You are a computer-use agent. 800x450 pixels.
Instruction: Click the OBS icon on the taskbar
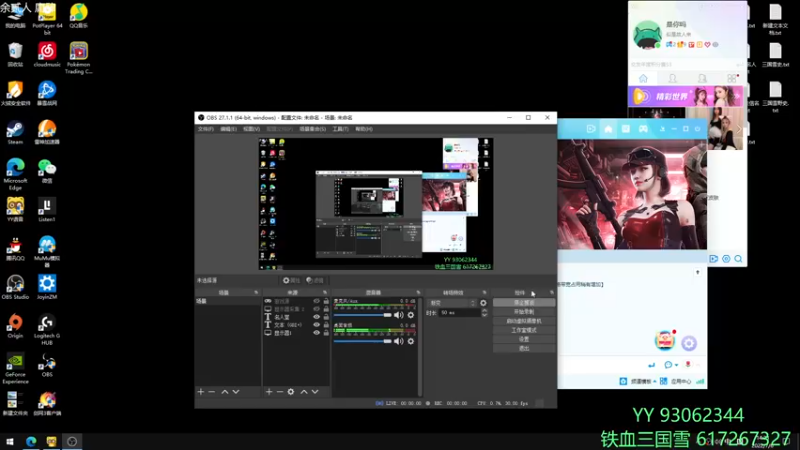[72, 441]
